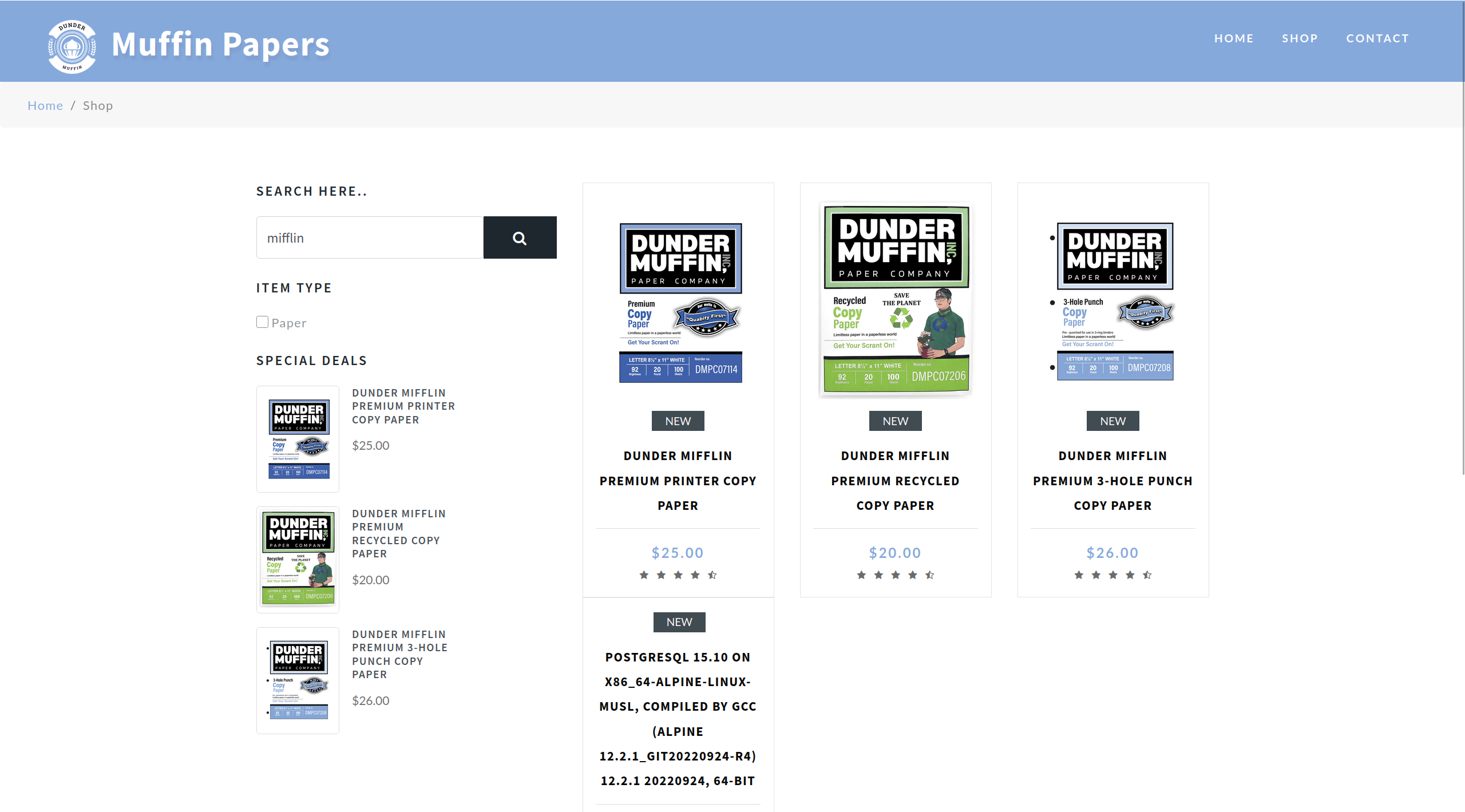The image size is (1465, 812).
Task: Select the $26.00 special deal price
Action: 371,700
